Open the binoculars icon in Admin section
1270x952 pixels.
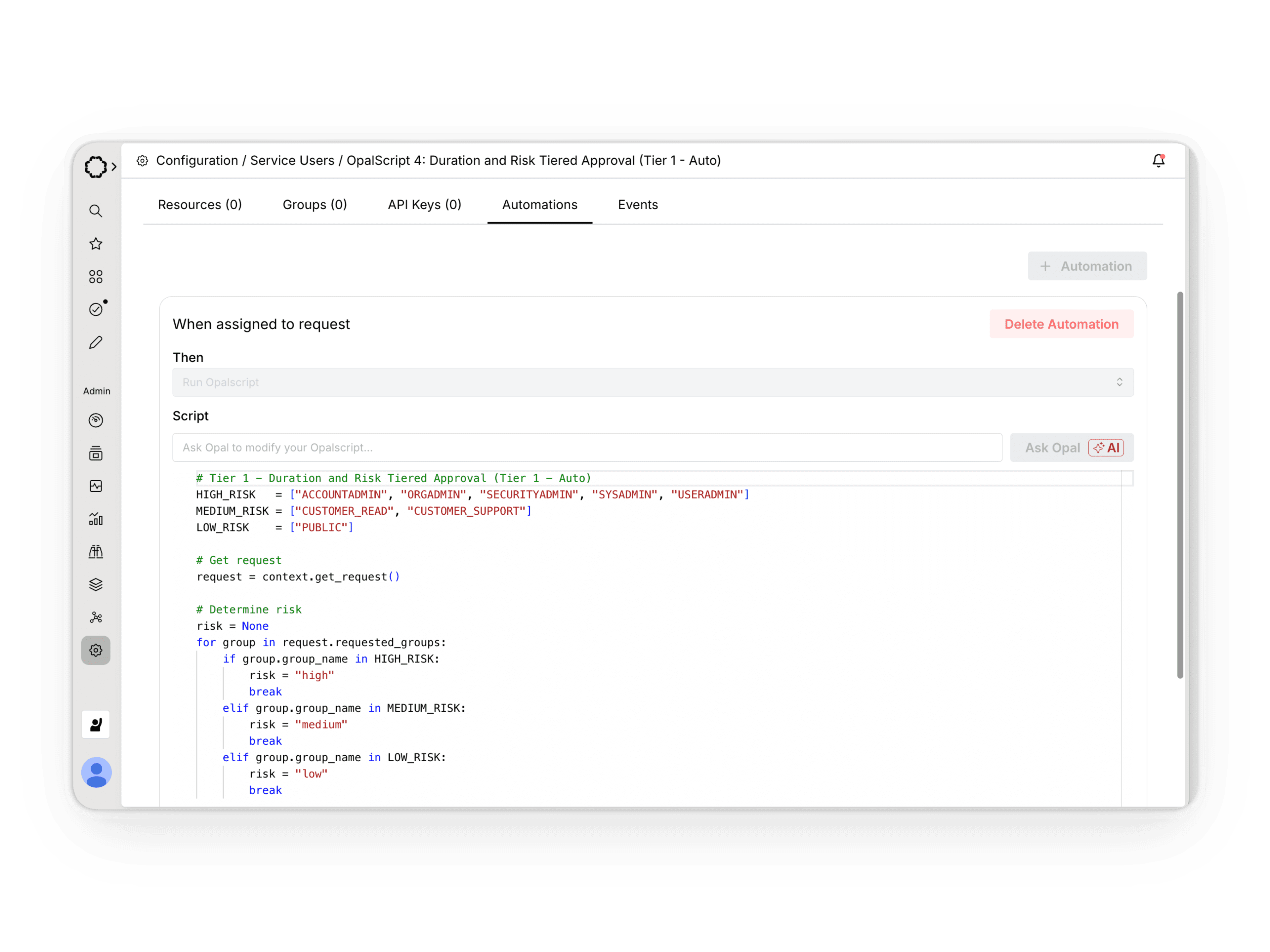96,552
